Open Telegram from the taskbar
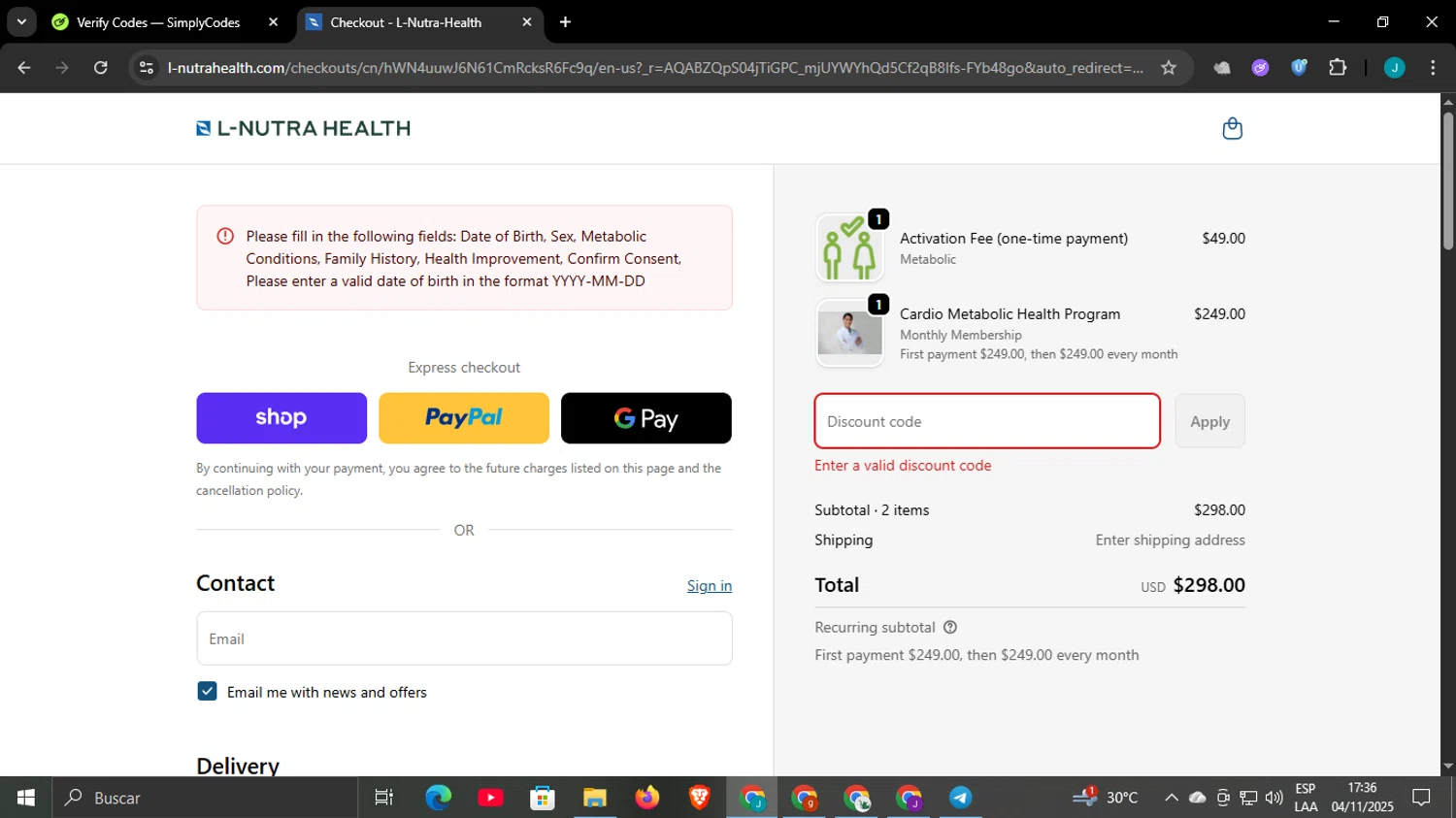This screenshot has width=1456, height=818. [961, 798]
